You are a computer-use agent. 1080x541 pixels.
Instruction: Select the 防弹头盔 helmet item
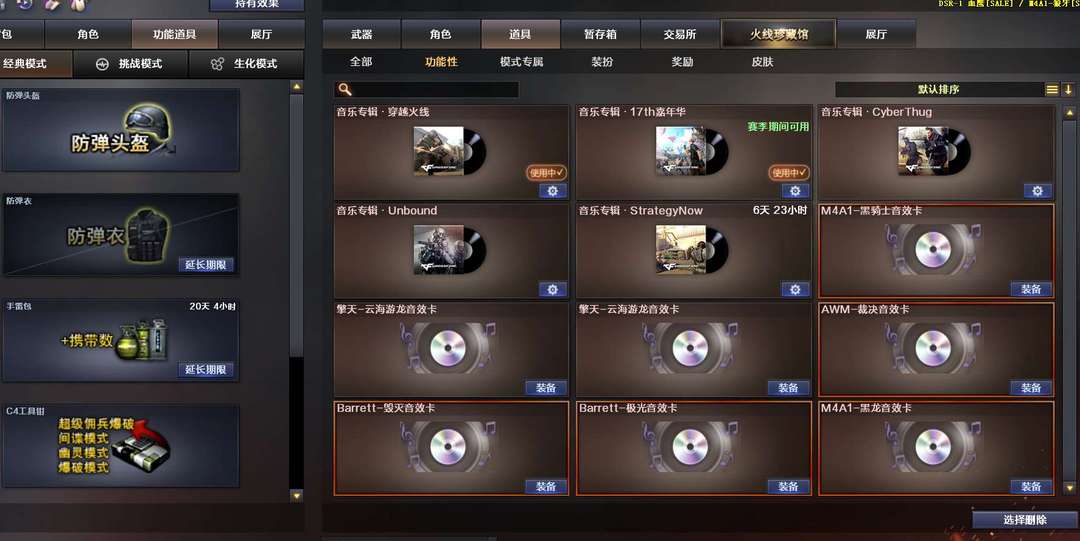coord(121,130)
